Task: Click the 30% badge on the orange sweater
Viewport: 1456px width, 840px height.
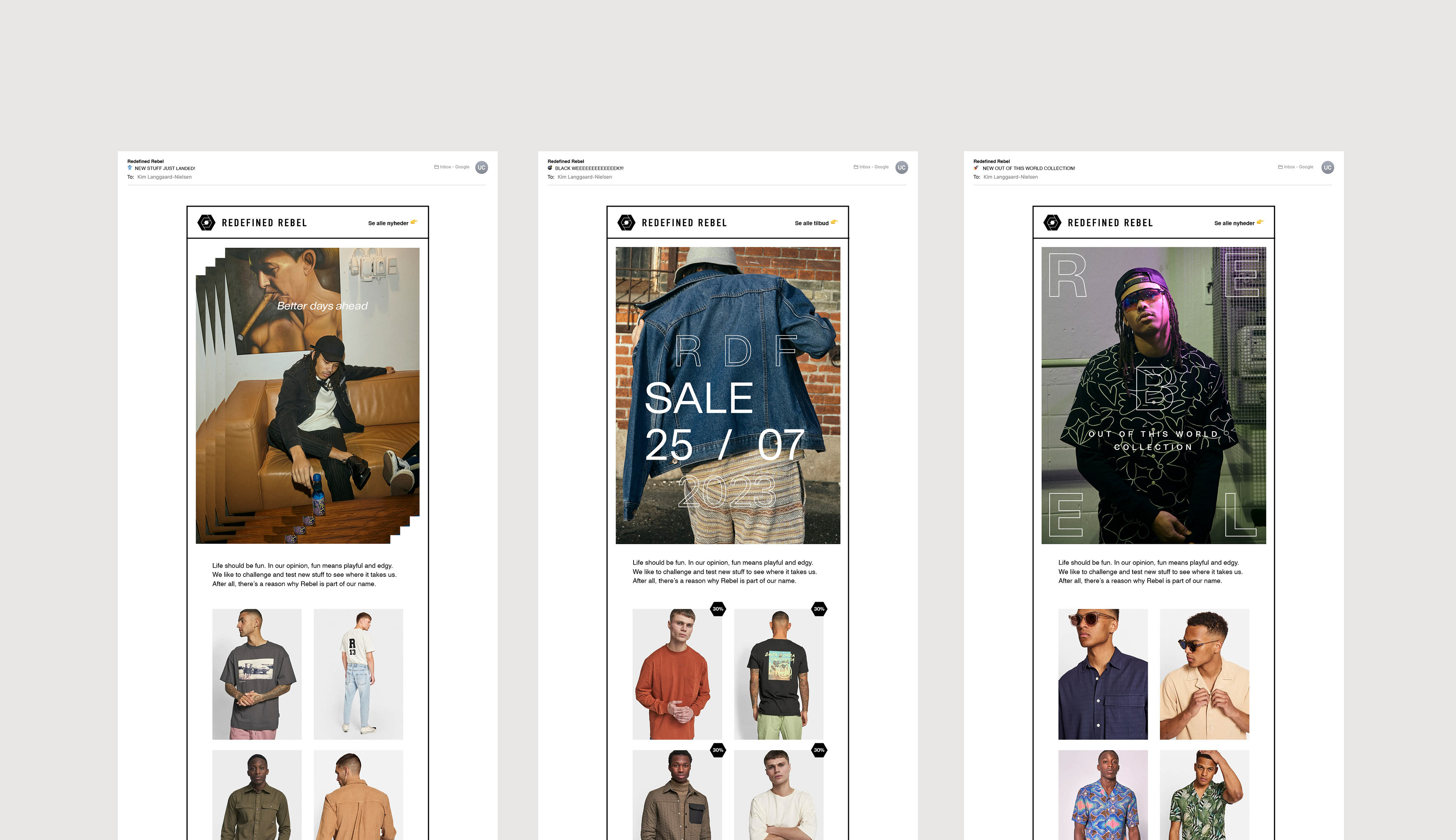Action: click(717, 609)
